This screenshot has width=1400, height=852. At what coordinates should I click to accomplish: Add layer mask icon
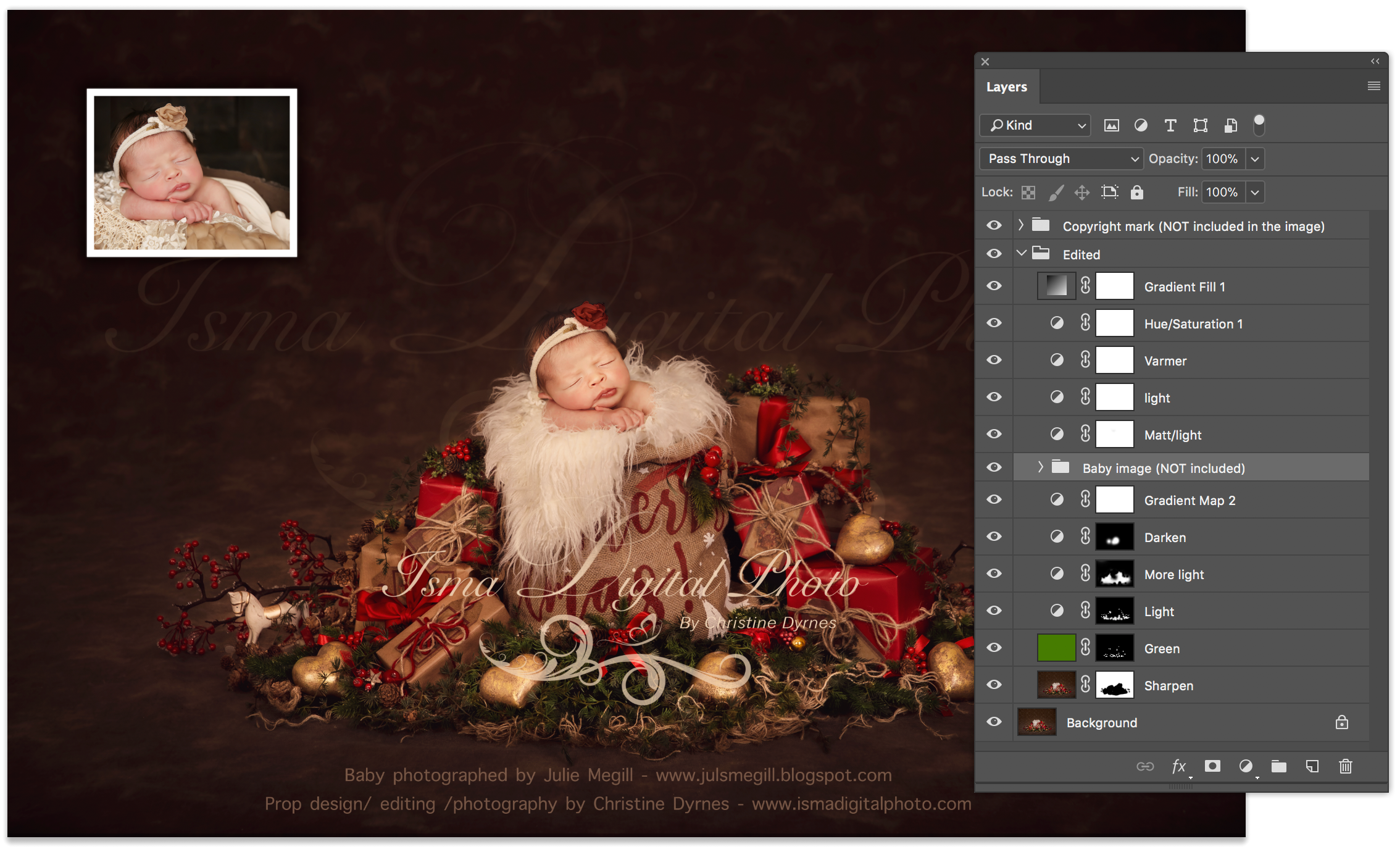1212,766
